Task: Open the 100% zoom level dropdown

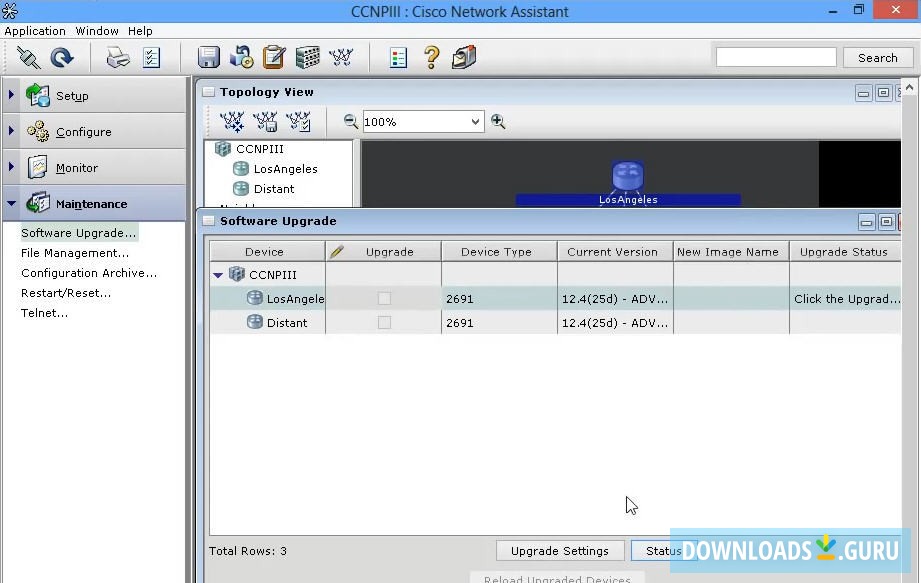Action: coord(475,122)
